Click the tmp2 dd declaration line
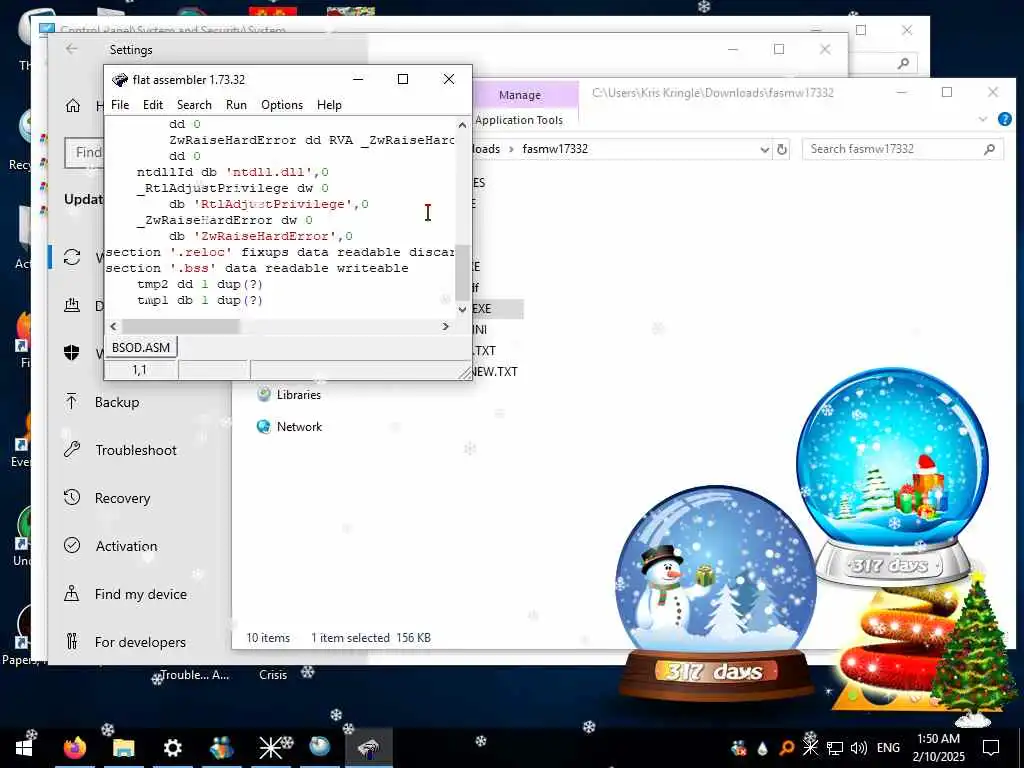Viewport: 1024px width, 768px height. (x=200, y=285)
